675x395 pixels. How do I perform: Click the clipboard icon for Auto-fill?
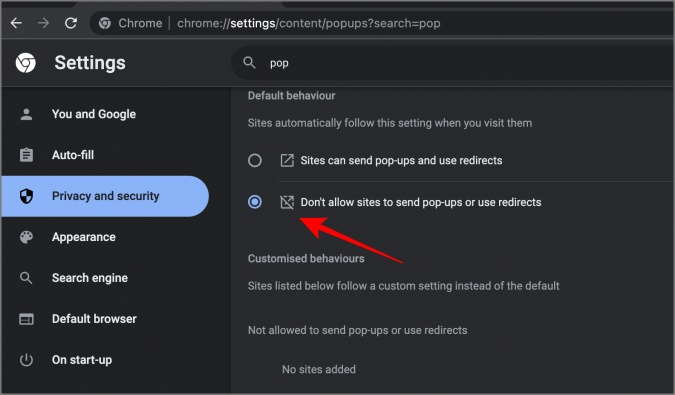coord(26,155)
